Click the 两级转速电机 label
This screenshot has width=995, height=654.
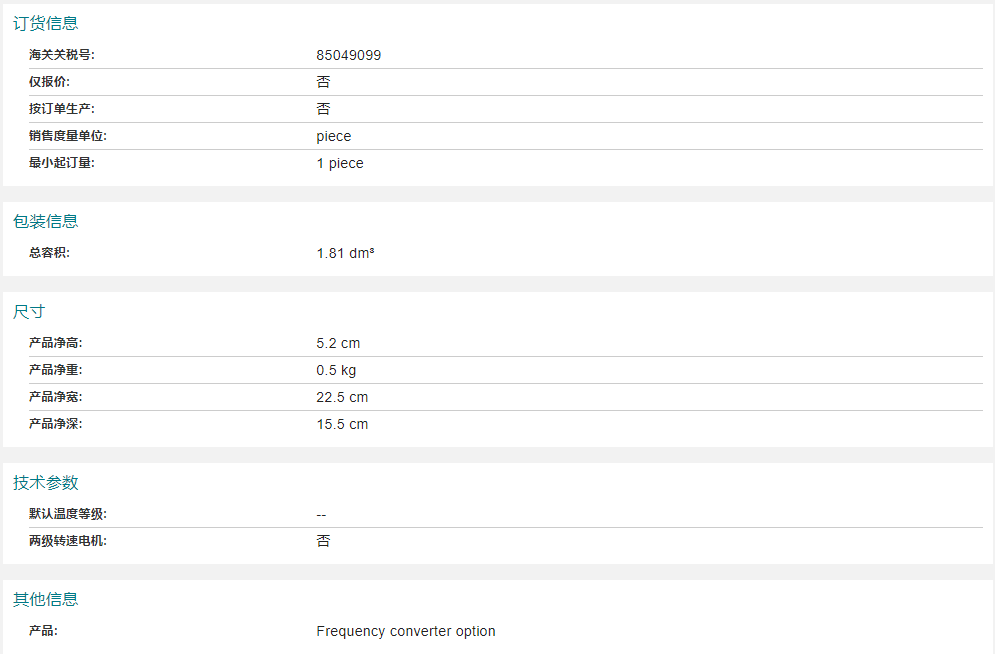click(x=68, y=541)
